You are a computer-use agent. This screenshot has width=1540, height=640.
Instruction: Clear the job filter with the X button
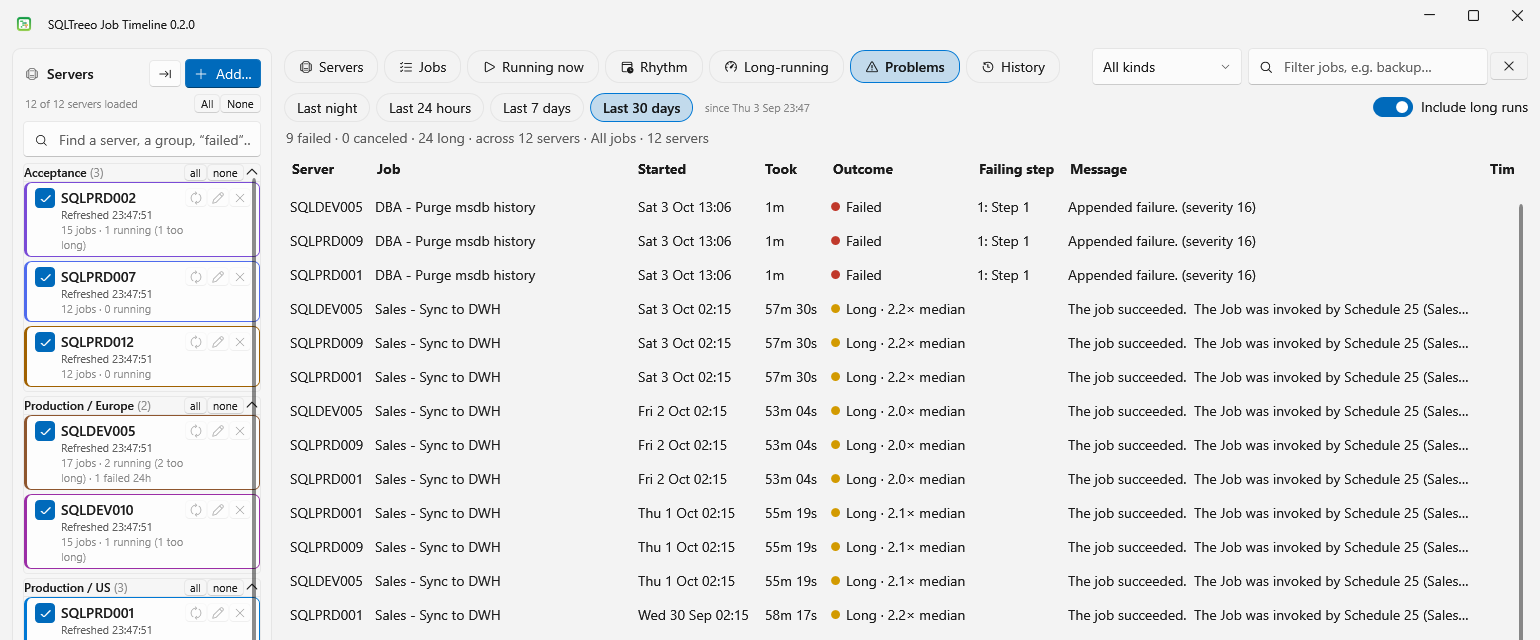pos(1509,67)
